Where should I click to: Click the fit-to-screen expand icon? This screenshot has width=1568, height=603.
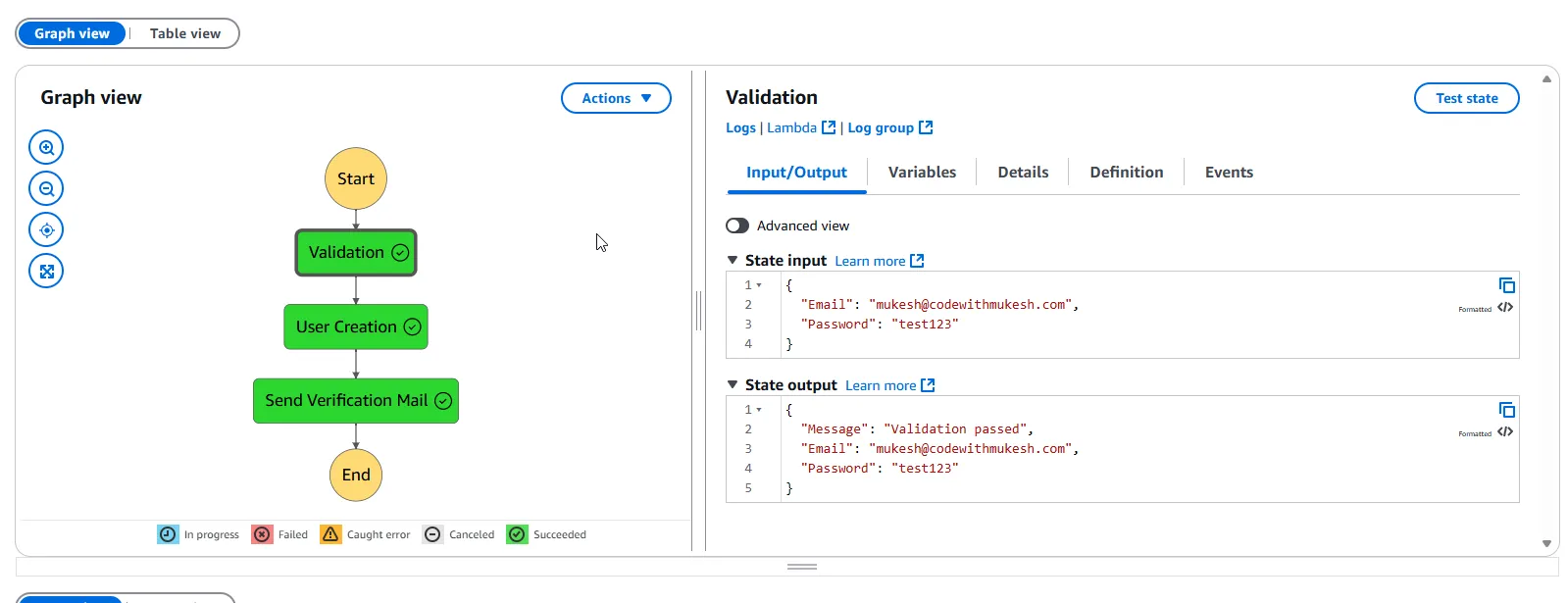[46, 272]
